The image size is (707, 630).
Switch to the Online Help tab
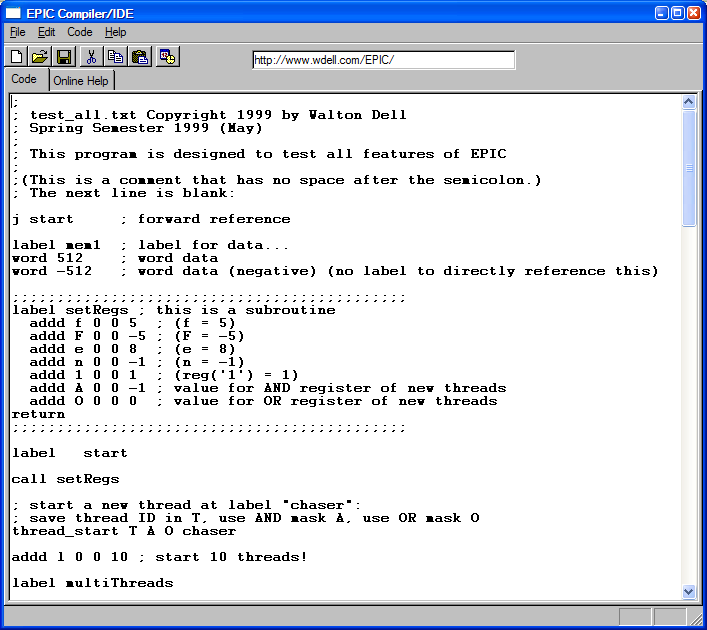coord(81,81)
